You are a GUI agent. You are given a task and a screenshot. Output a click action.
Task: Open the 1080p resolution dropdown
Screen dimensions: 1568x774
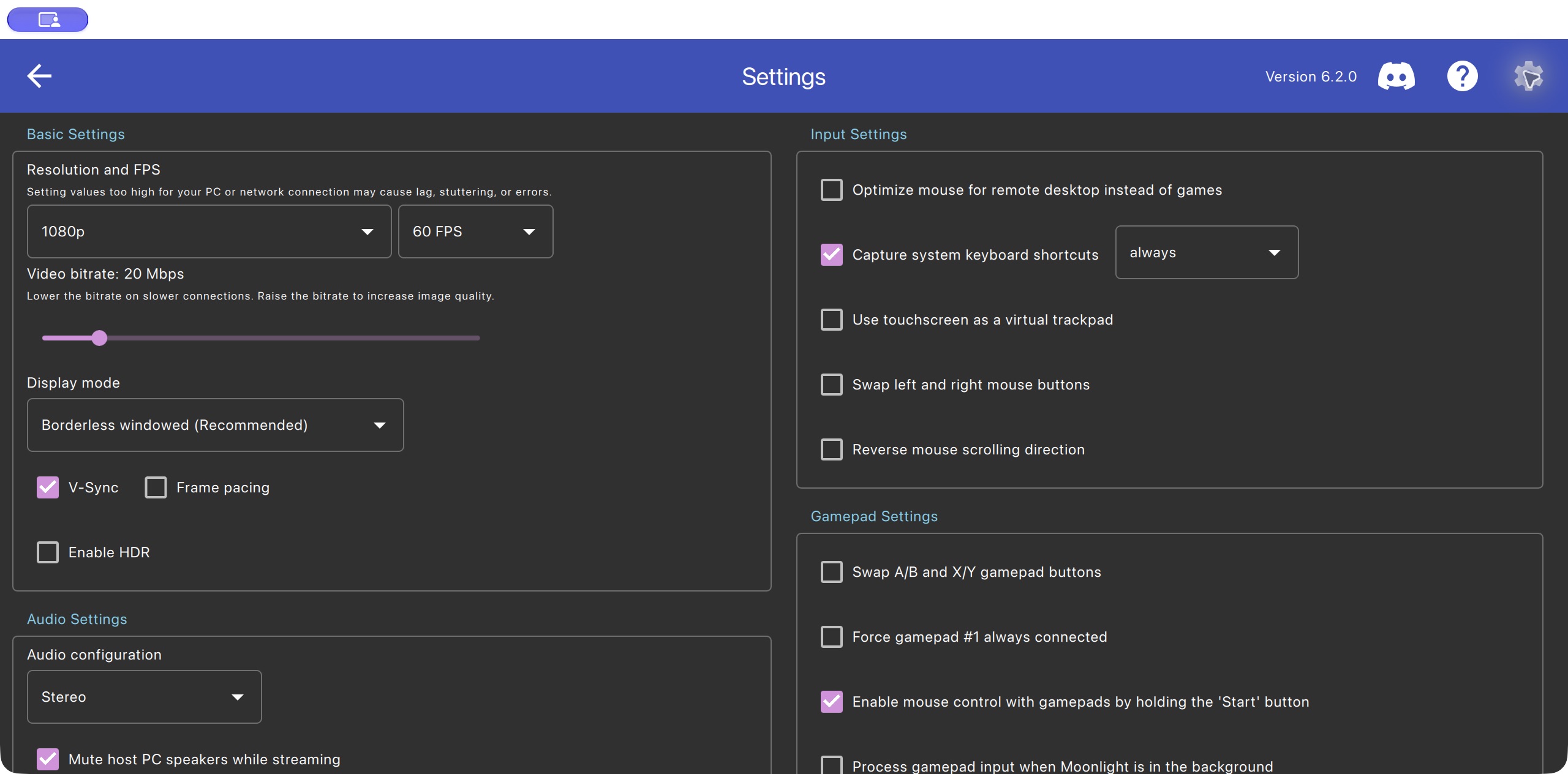tap(209, 231)
